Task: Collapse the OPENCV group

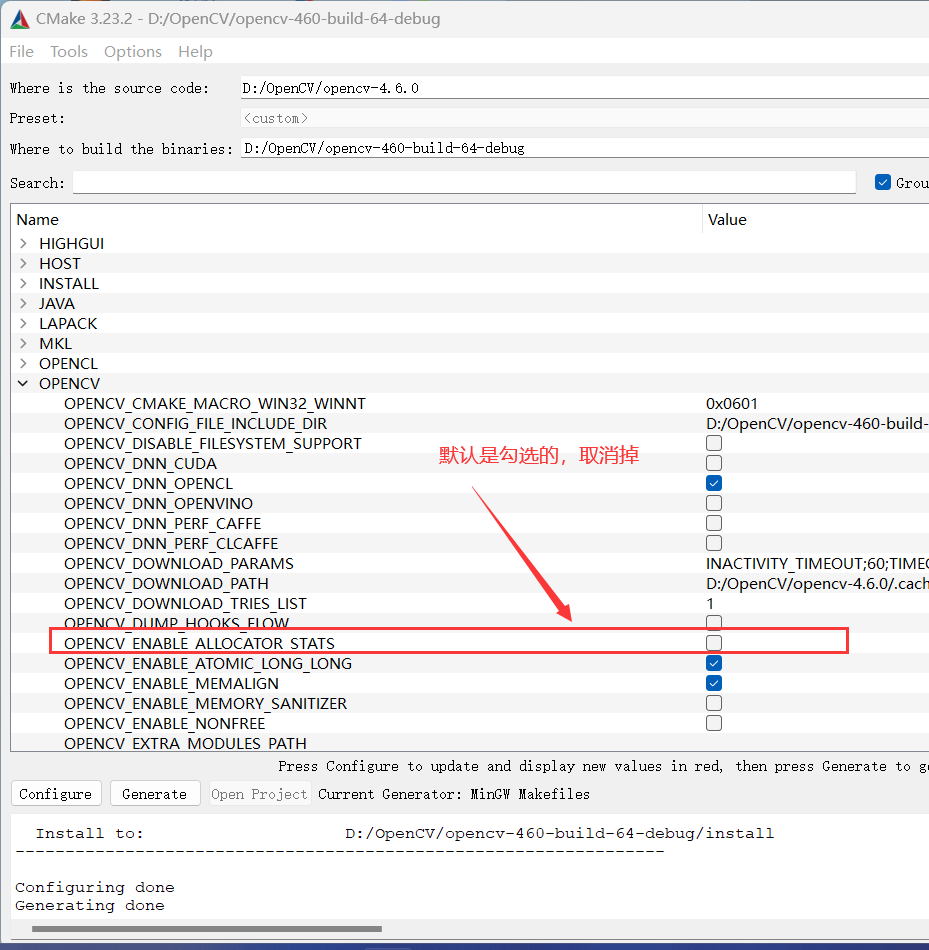Action: [22, 383]
